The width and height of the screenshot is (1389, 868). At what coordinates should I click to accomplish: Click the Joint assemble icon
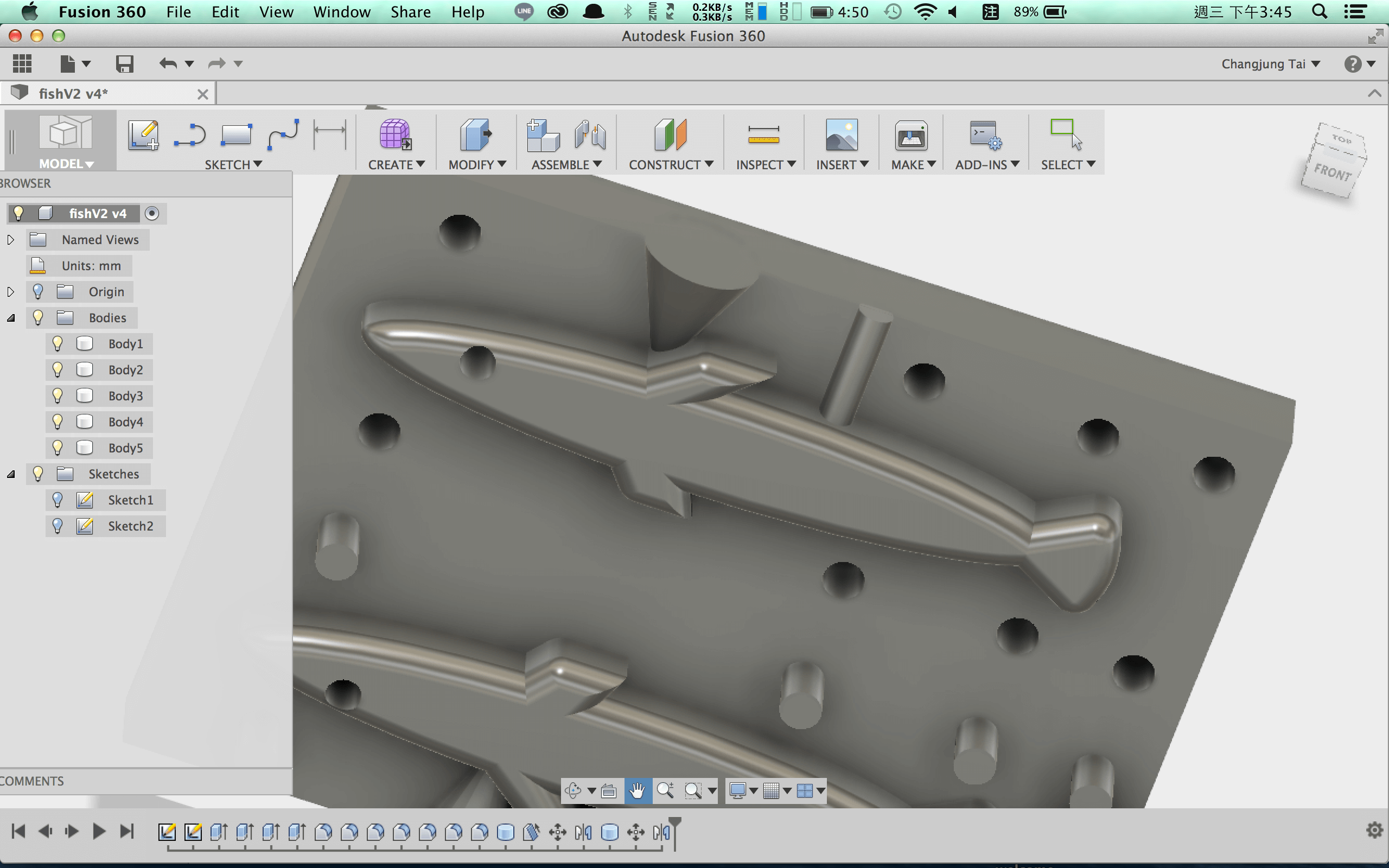pyautogui.click(x=590, y=135)
